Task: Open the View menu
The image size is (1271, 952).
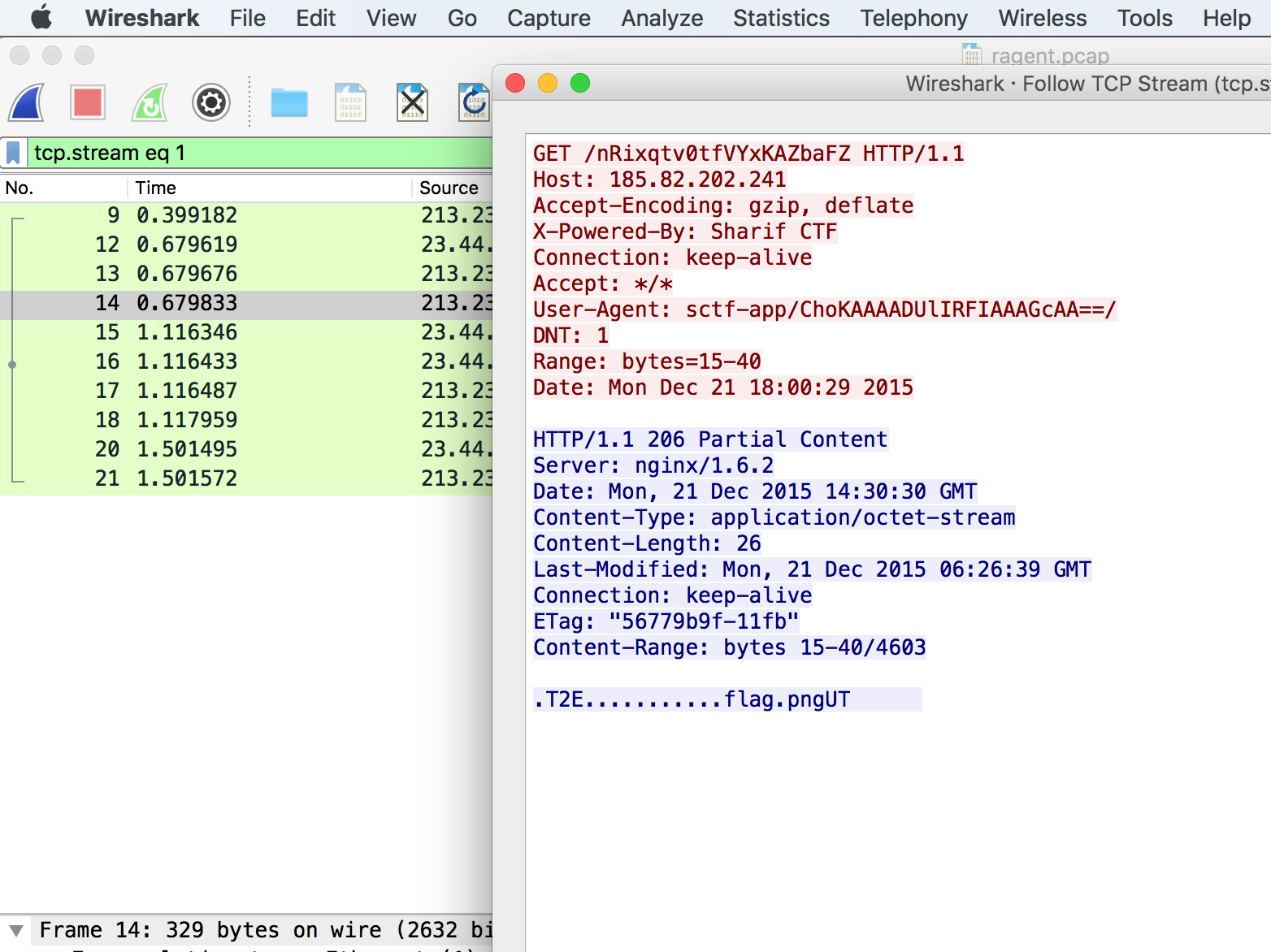Action: coord(392,18)
